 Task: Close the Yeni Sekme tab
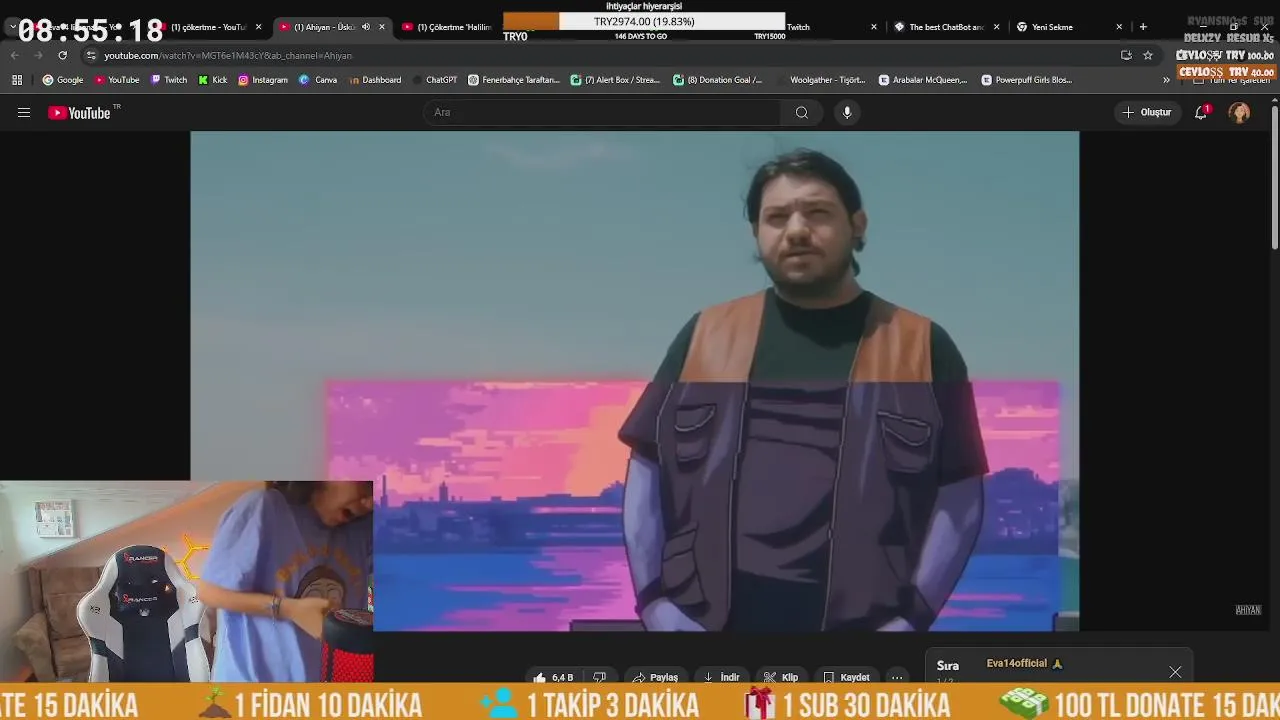[1119, 27]
